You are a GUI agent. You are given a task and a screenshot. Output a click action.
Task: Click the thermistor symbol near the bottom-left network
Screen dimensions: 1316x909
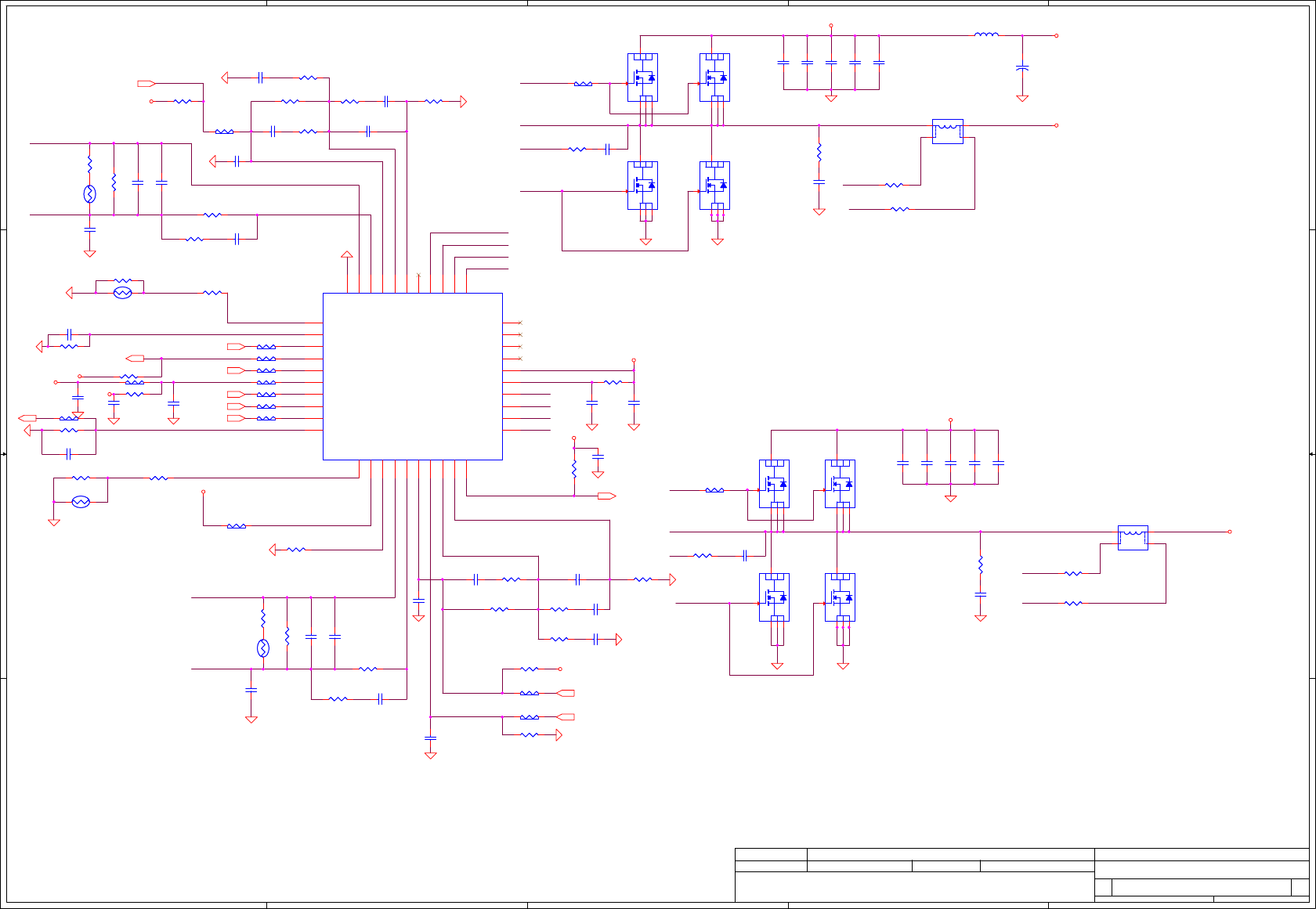(x=263, y=648)
